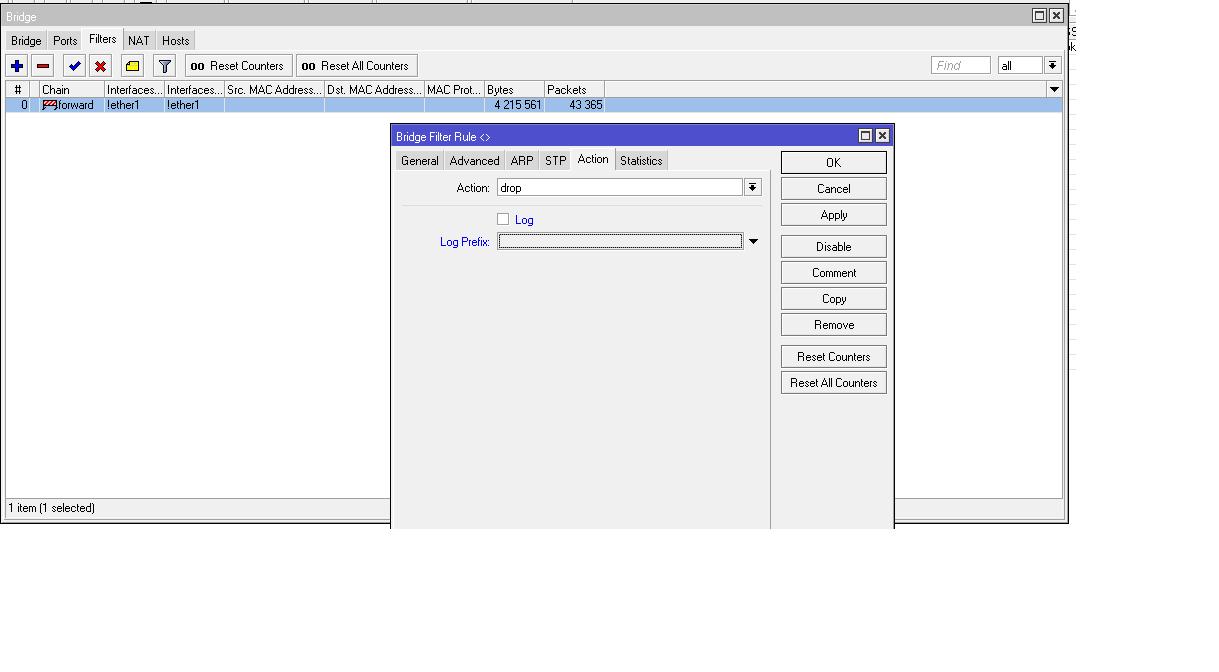Enable the Log checkbox
The width and height of the screenshot is (1219, 672).
(x=503, y=219)
